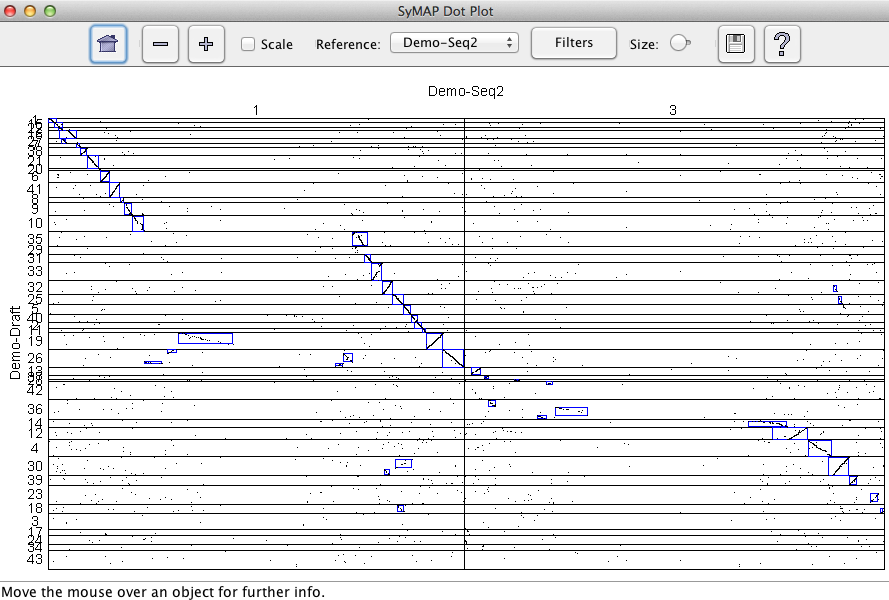889x600 pixels.
Task: Click the Demo-Draft vertical axis label
Action: pos(15,343)
